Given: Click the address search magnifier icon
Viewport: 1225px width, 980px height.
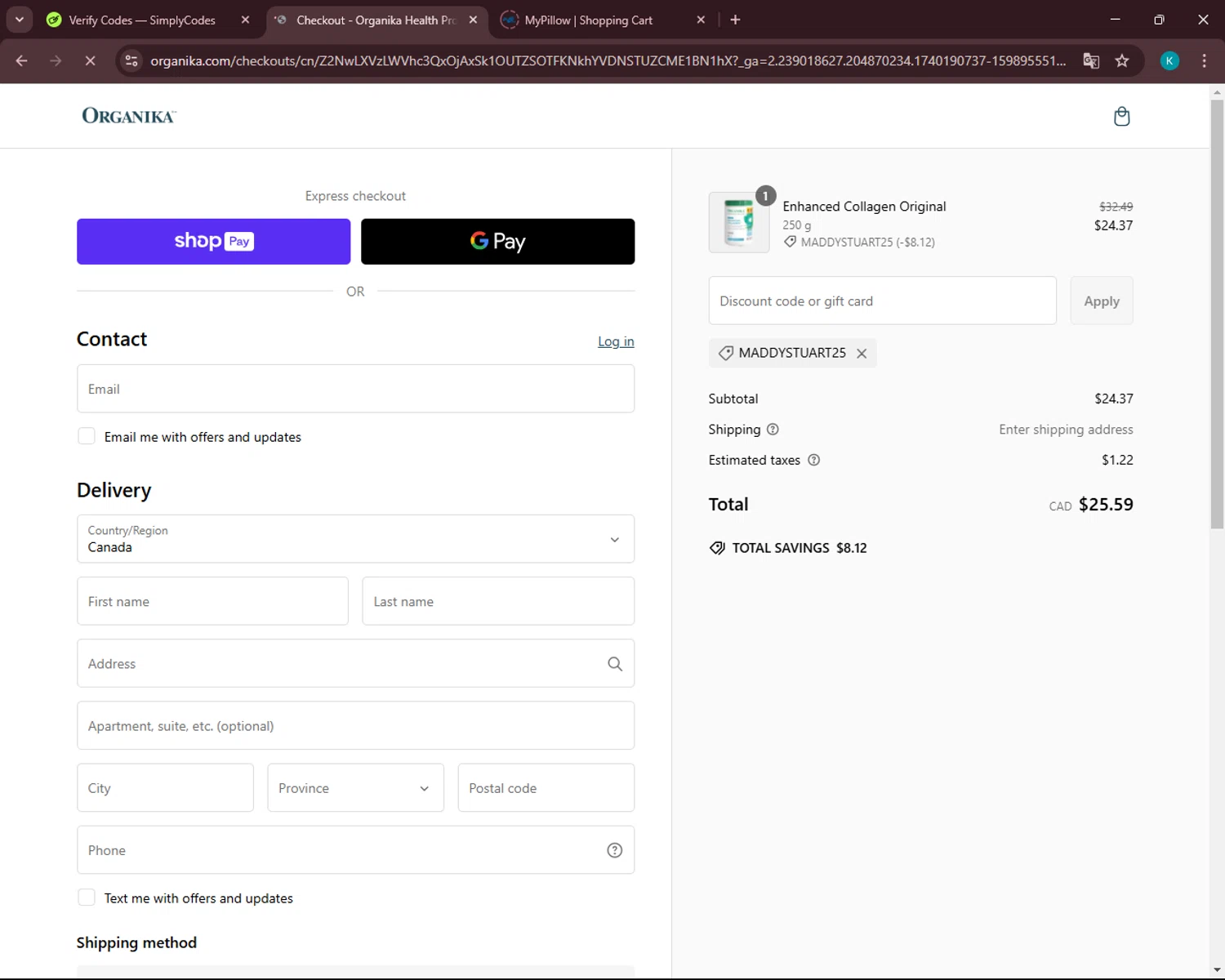Looking at the screenshot, I should (x=615, y=664).
